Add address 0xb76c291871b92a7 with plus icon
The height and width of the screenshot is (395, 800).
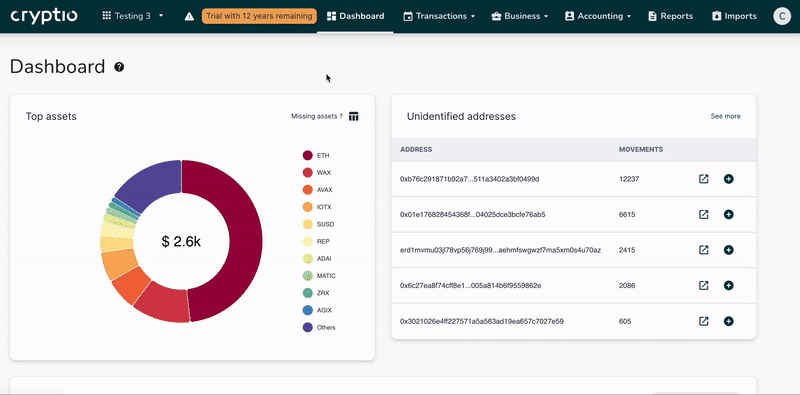pyautogui.click(x=729, y=179)
